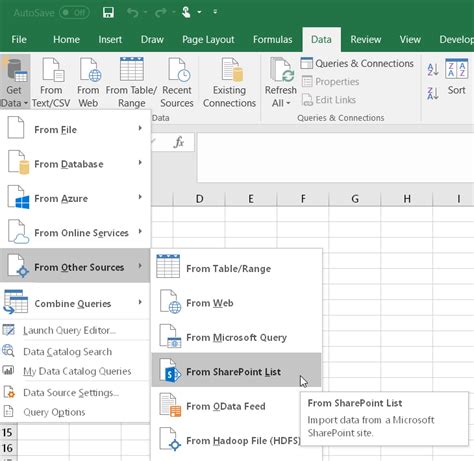Click the Edit Links button

tap(329, 100)
